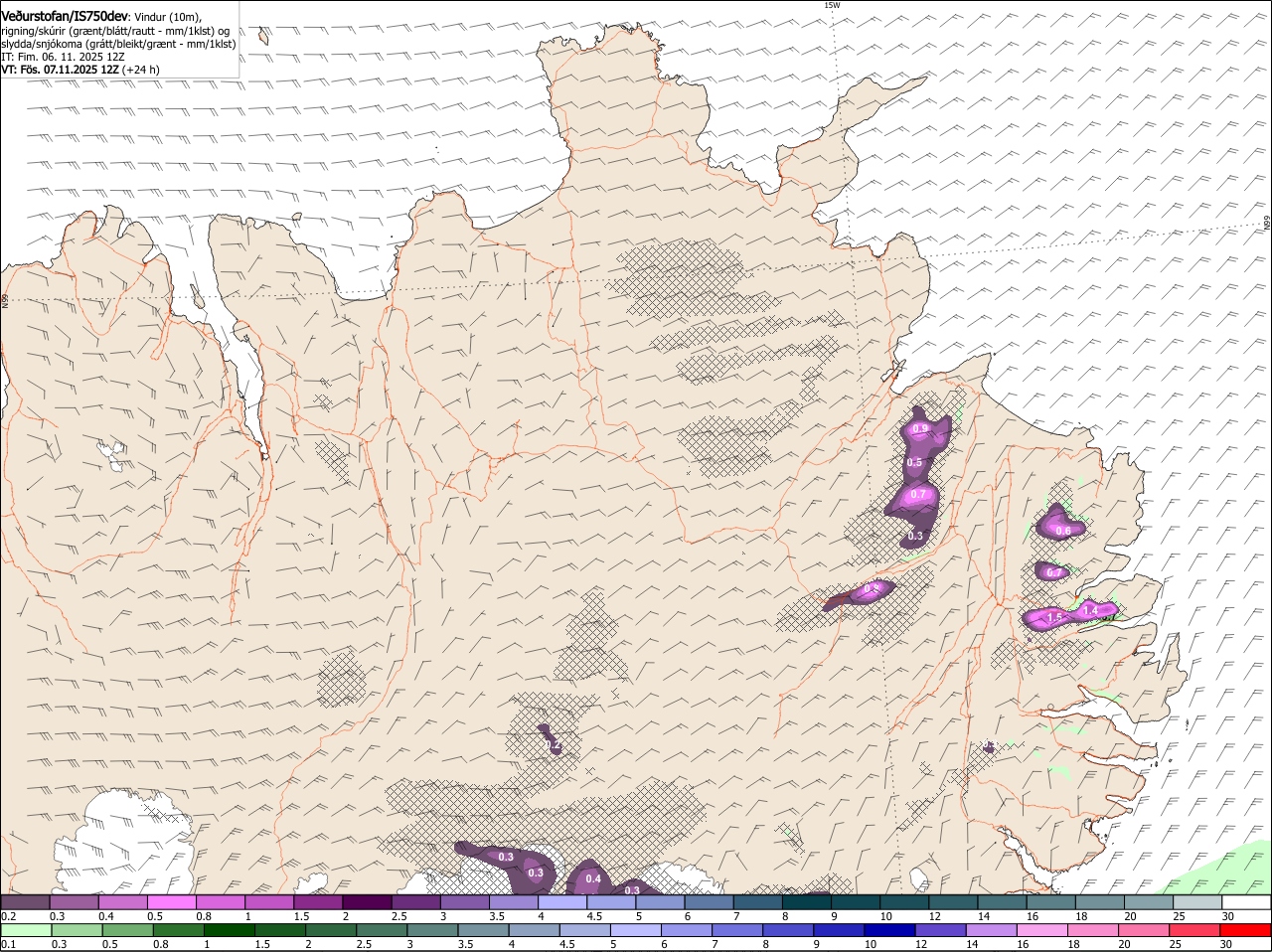Select the IT: Fim. 06. 11. 2025 12Z line
This screenshot has width=1272, height=952.
point(62,57)
